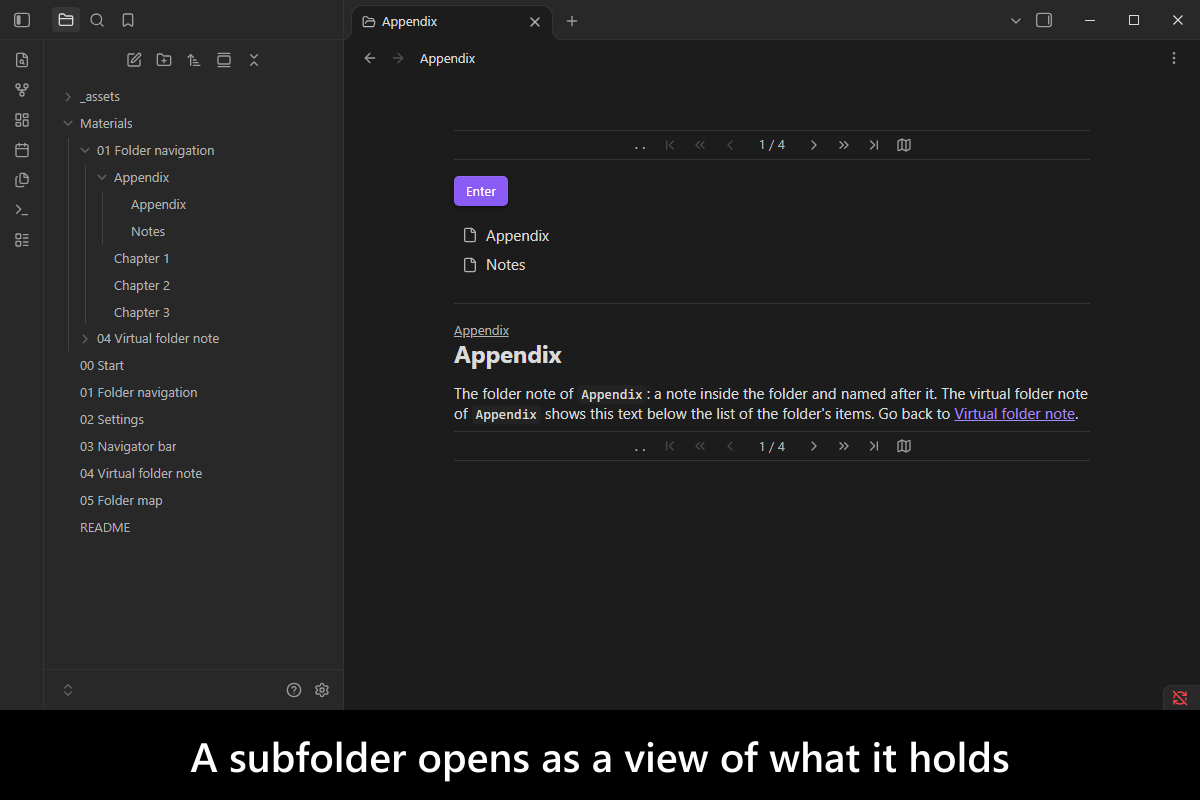Collapse the Appendix folder in tree
The image size is (1200, 800).
click(102, 178)
